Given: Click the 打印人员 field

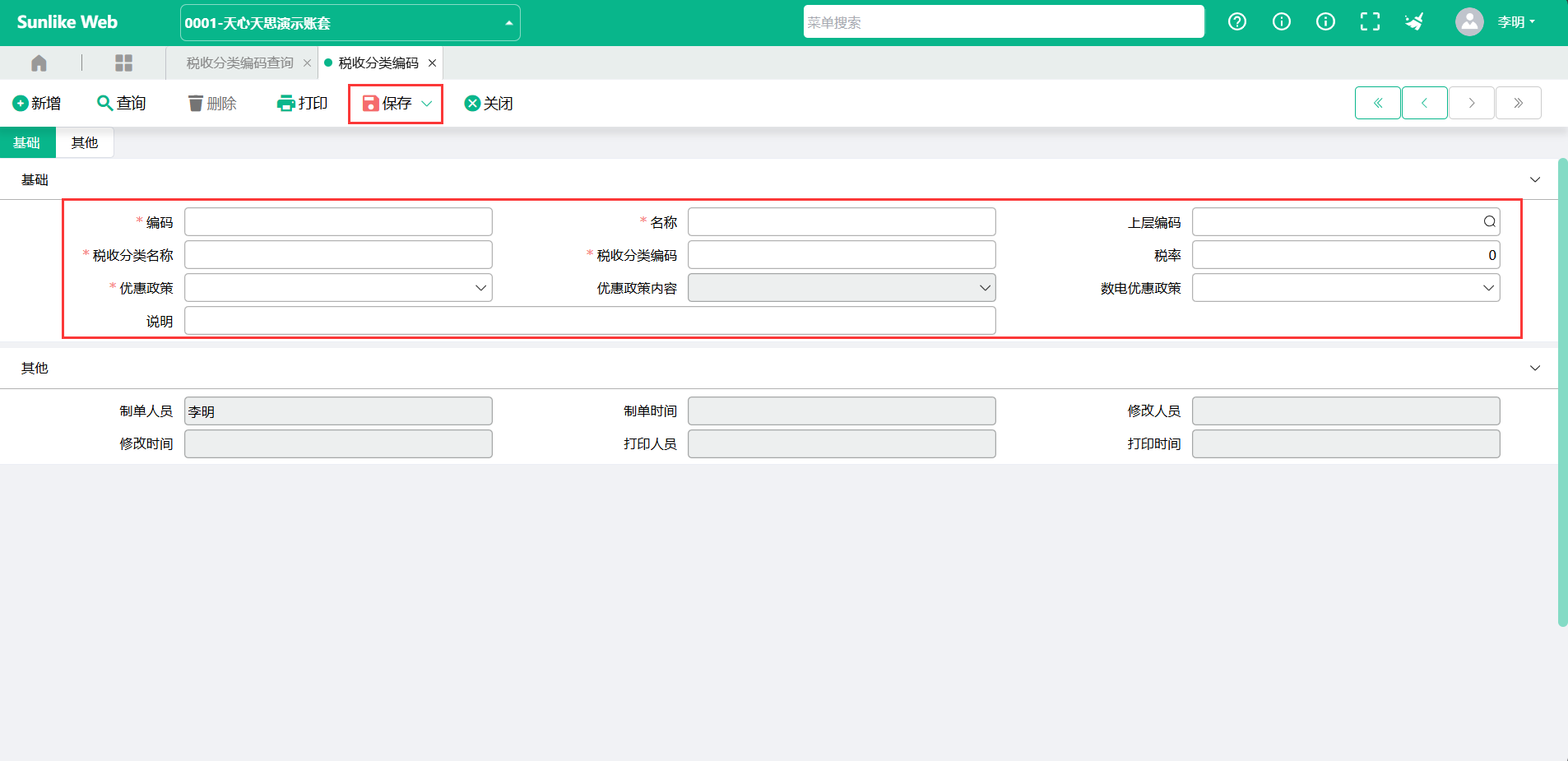Looking at the screenshot, I should pyautogui.click(x=842, y=444).
